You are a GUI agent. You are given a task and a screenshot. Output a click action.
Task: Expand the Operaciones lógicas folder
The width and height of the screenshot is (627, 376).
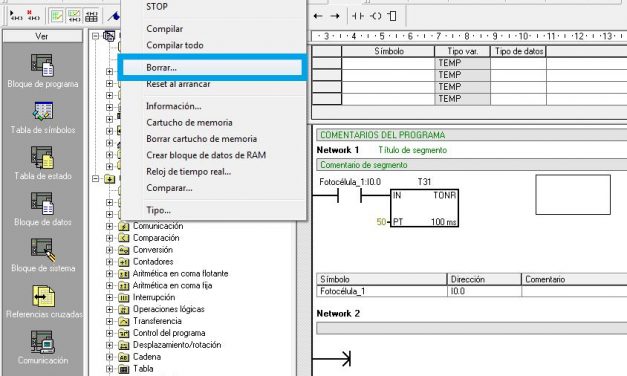(110, 310)
